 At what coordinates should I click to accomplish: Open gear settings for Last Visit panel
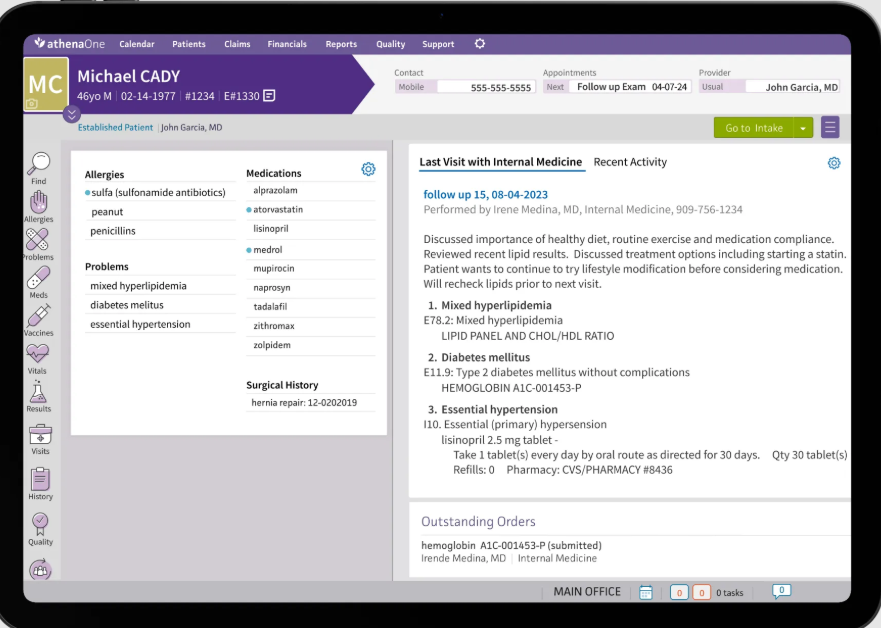(x=834, y=163)
